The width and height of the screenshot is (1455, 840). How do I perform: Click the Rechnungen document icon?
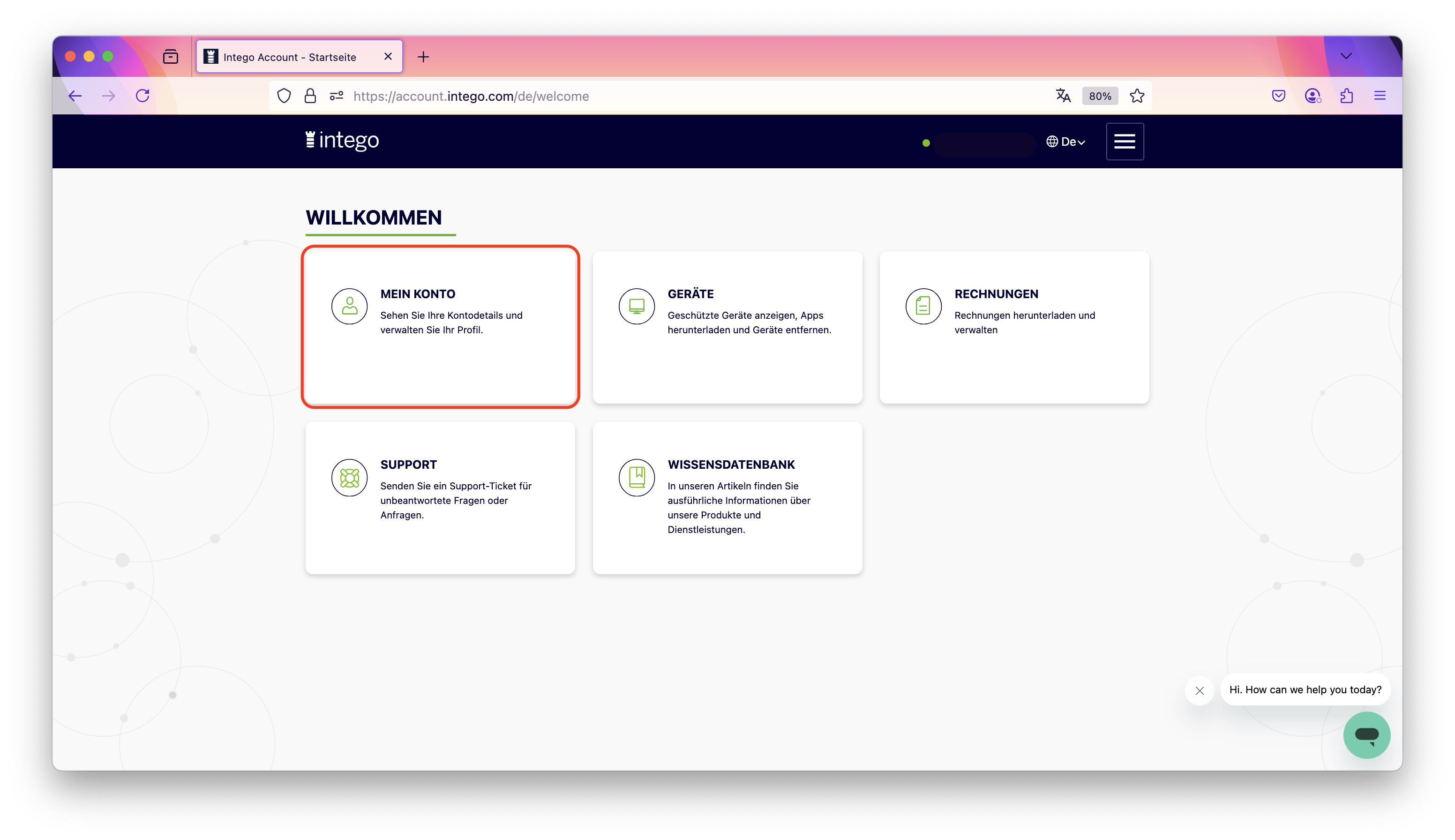(x=923, y=306)
